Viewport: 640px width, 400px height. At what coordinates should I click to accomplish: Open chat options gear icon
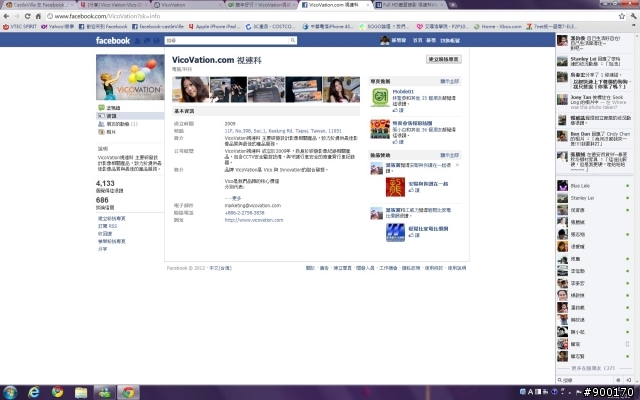618,380
